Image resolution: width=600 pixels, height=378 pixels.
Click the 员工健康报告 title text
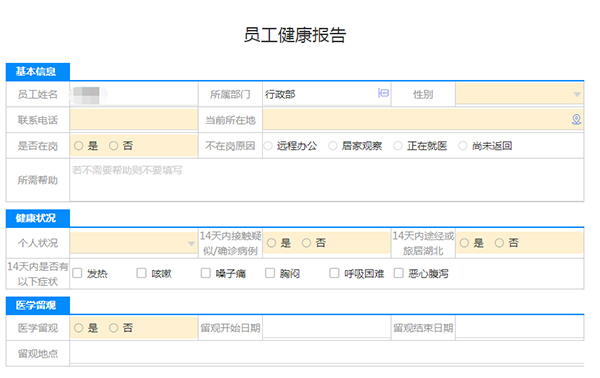(295, 35)
